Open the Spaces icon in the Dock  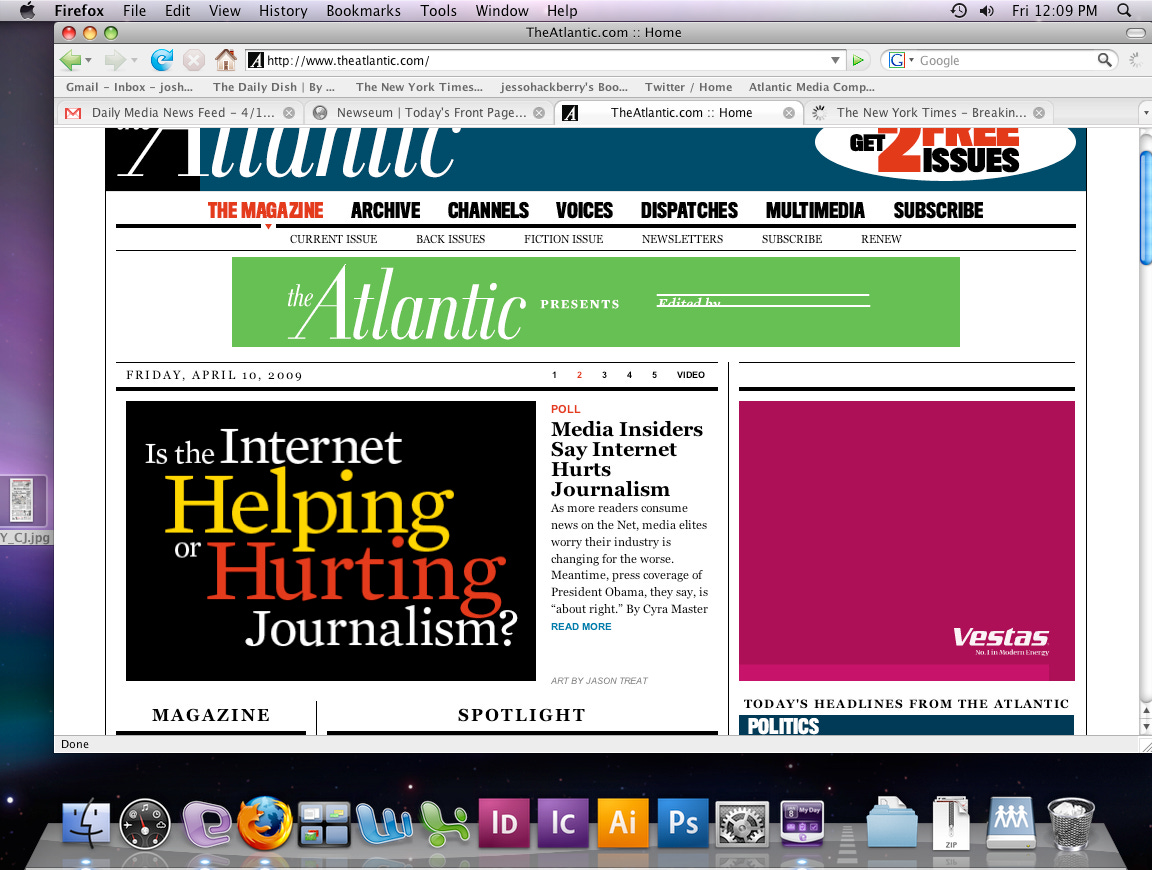pyautogui.click(x=325, y=824)
